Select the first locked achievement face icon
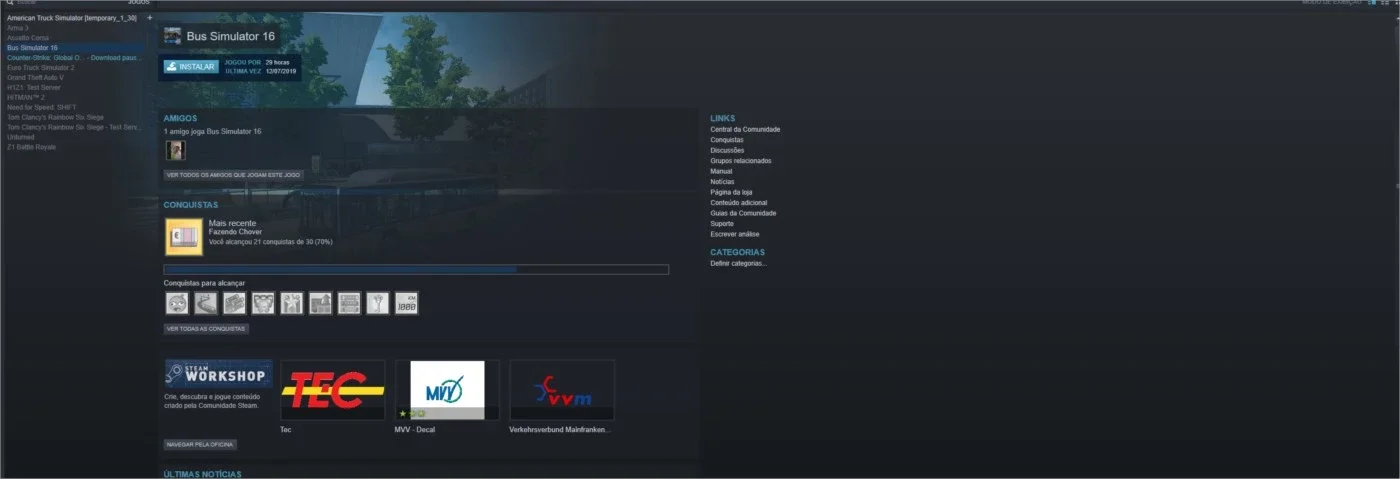Image resolution: width=1400 pixels, height=479 pixels. pos(177,303)
